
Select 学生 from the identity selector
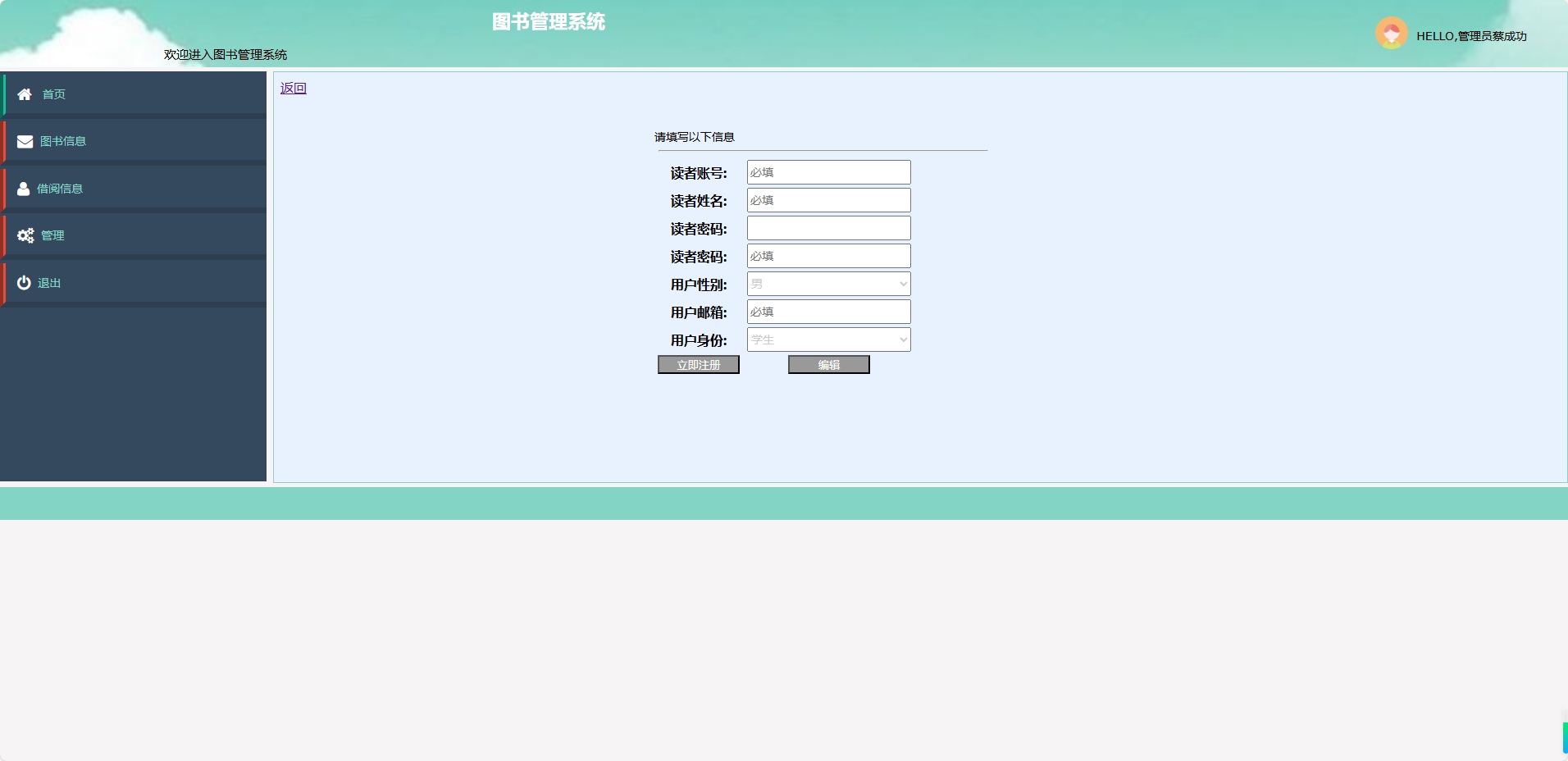click(x=828, y=339)
